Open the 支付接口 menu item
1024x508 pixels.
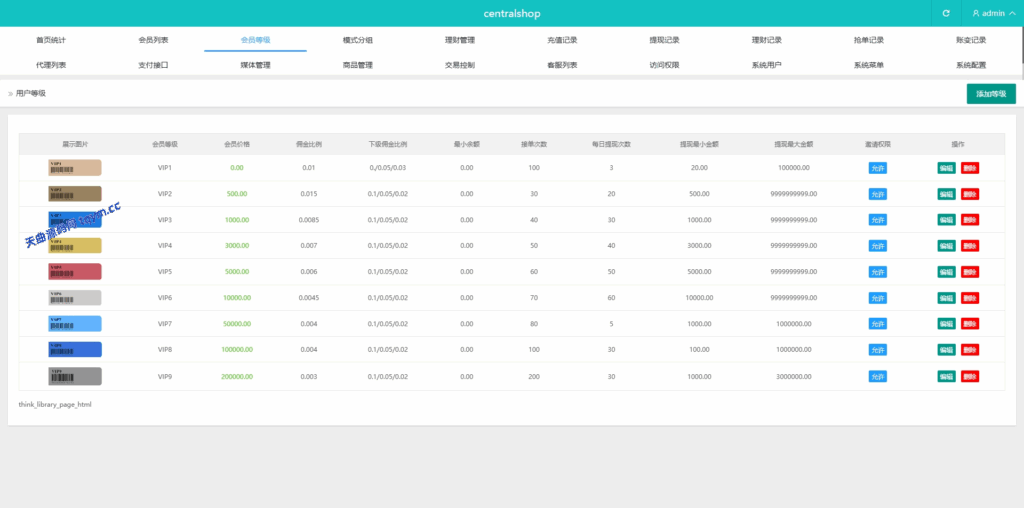(153, 65)
